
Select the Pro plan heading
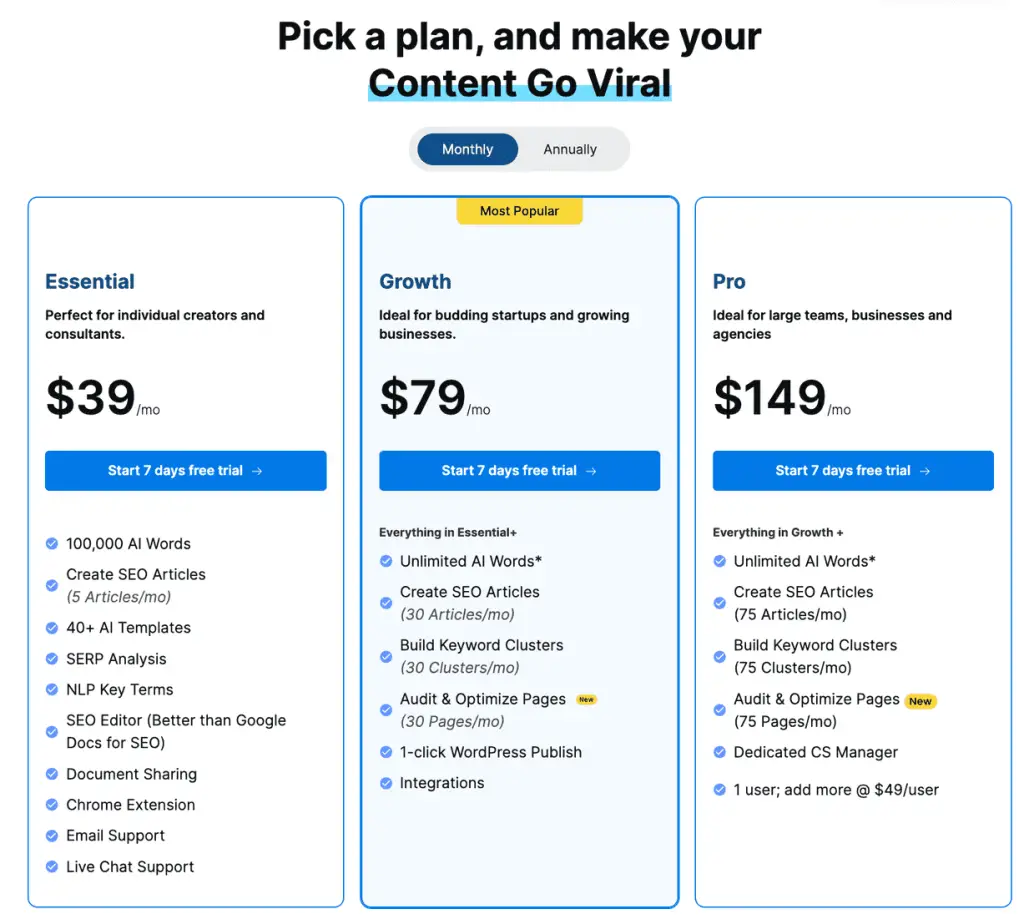[729, 282]
